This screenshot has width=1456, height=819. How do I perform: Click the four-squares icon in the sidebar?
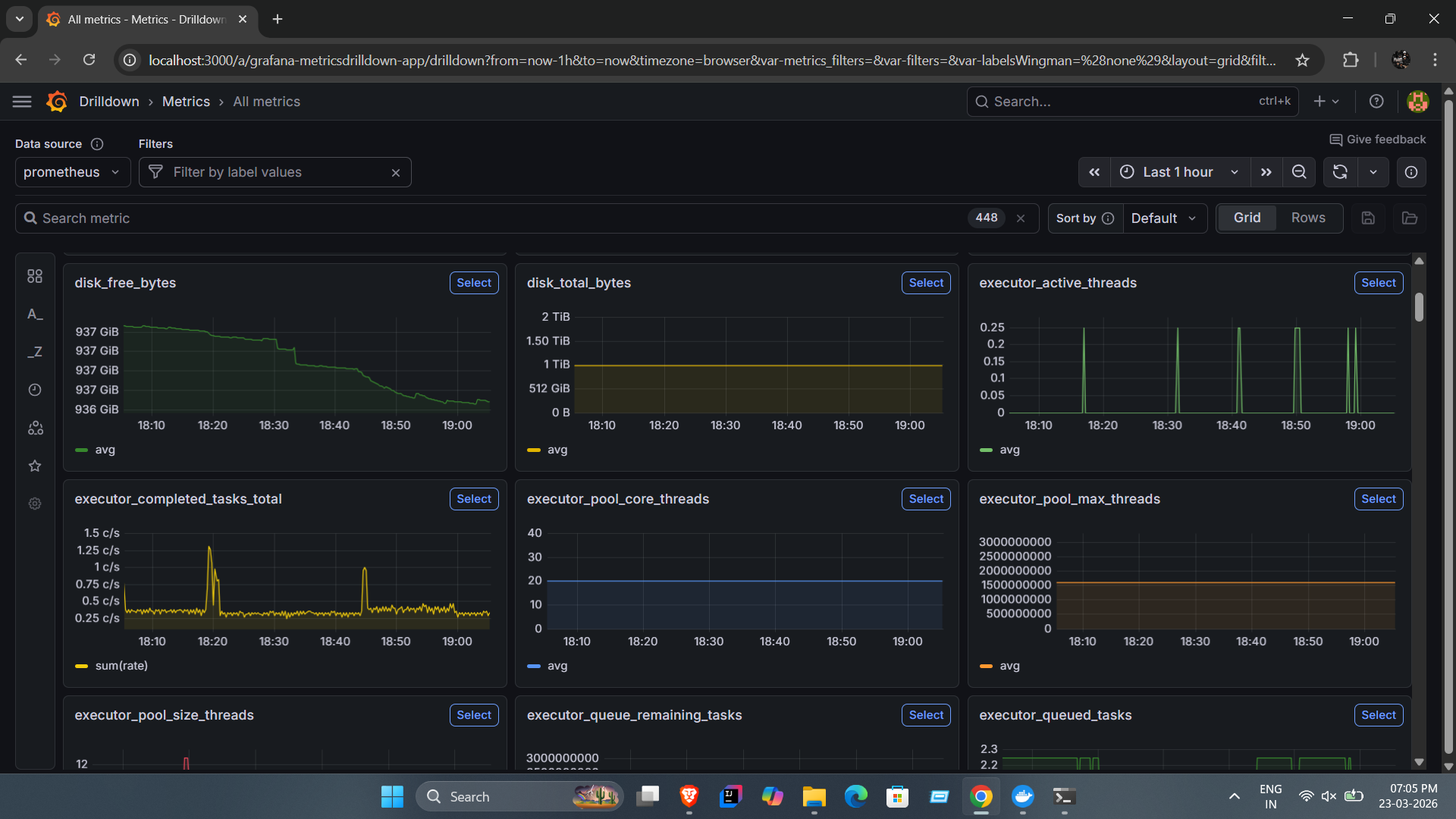tap(35, 276)
